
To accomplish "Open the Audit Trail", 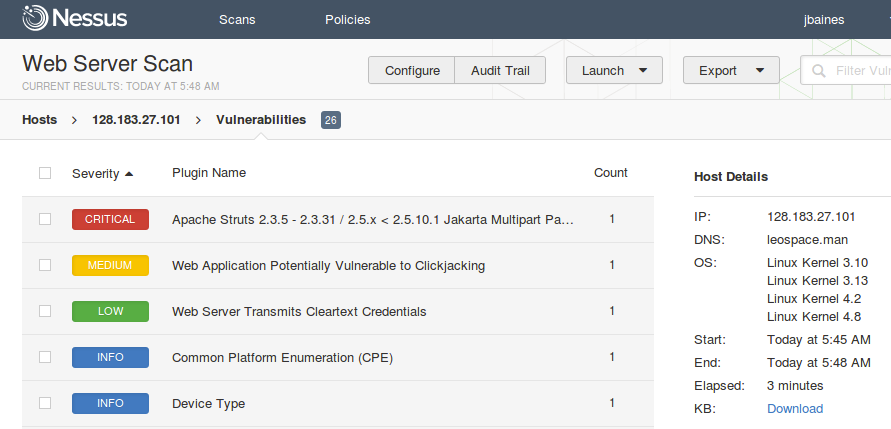I will click(x=500, y=70).
